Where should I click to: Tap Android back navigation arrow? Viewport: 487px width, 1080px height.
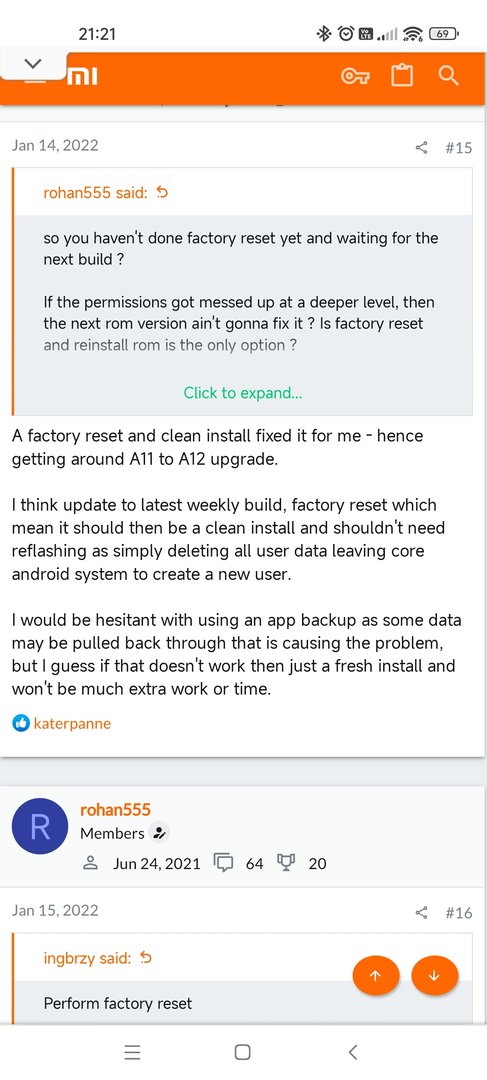pyautogui.click(x=353, y=1052)
